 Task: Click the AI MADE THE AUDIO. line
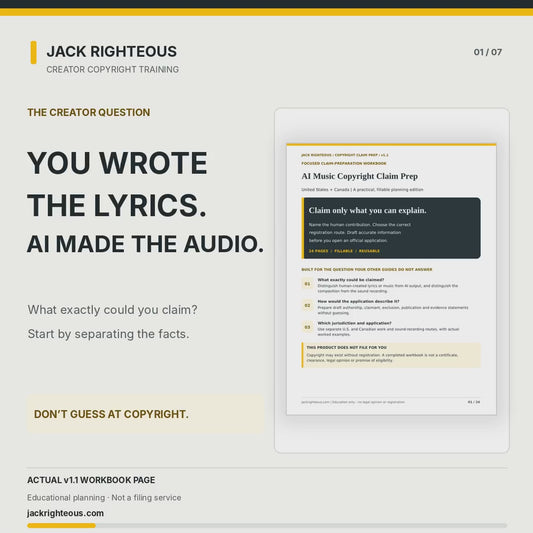pos(145,244)
